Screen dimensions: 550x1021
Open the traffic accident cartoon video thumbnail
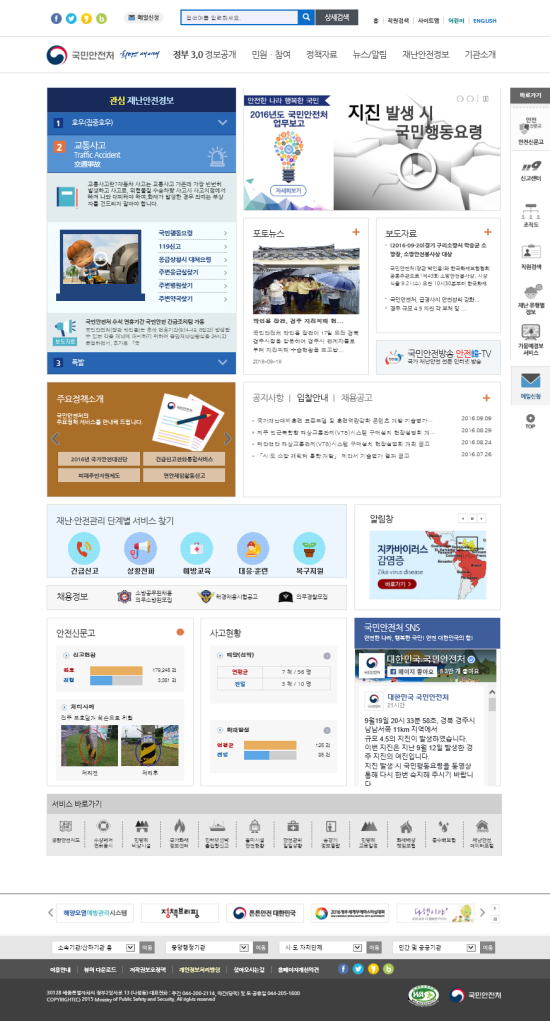[x=100, y=260]
